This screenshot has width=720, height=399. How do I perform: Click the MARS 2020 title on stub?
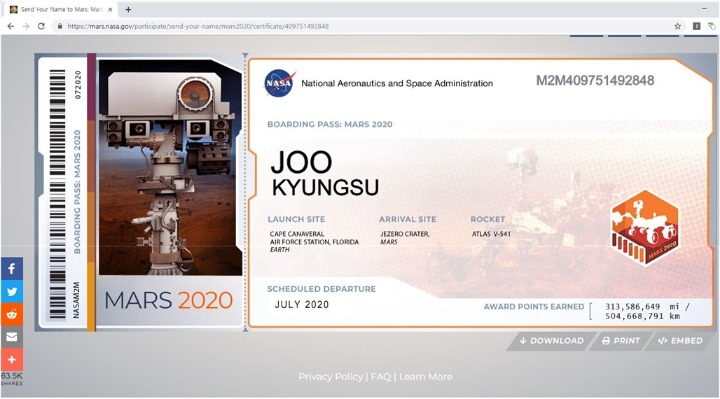point(169,300)
